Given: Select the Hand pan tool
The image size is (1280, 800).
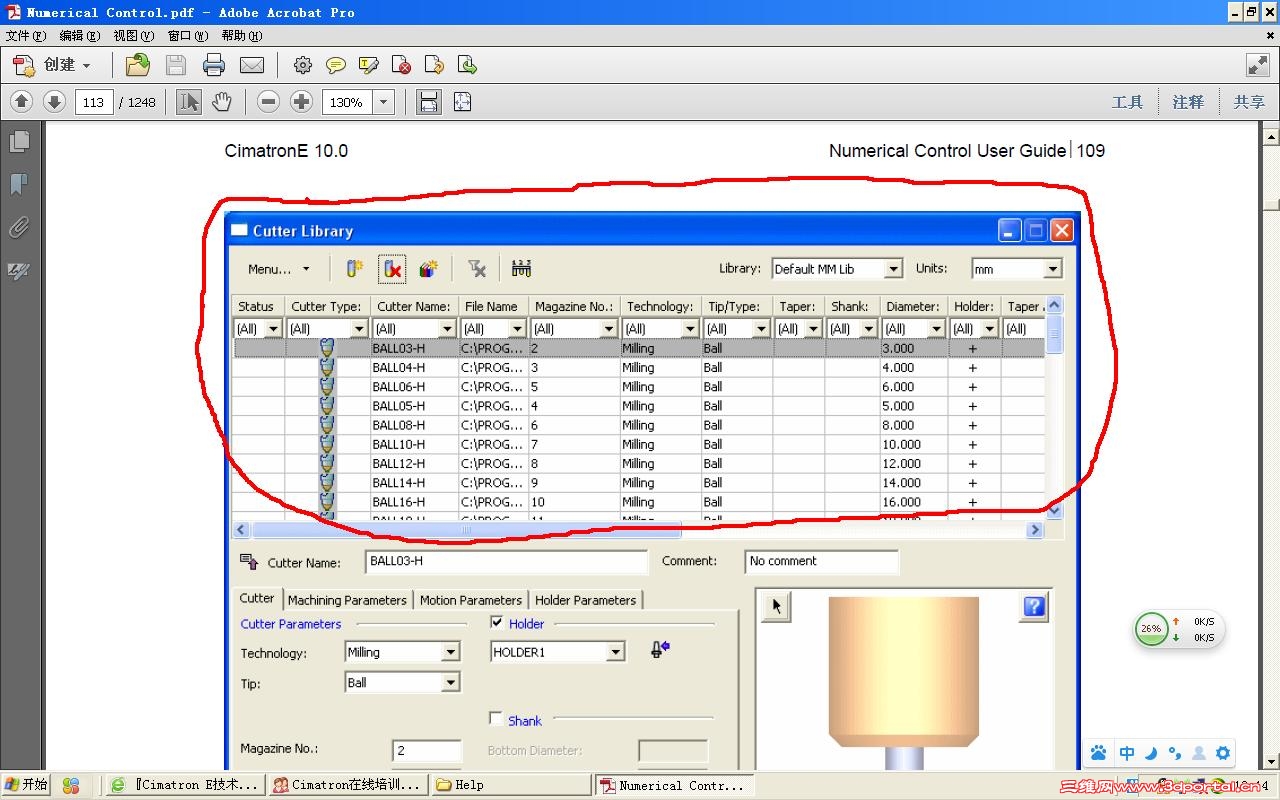Looking at the screenshot, I should (x=221, y=102).
